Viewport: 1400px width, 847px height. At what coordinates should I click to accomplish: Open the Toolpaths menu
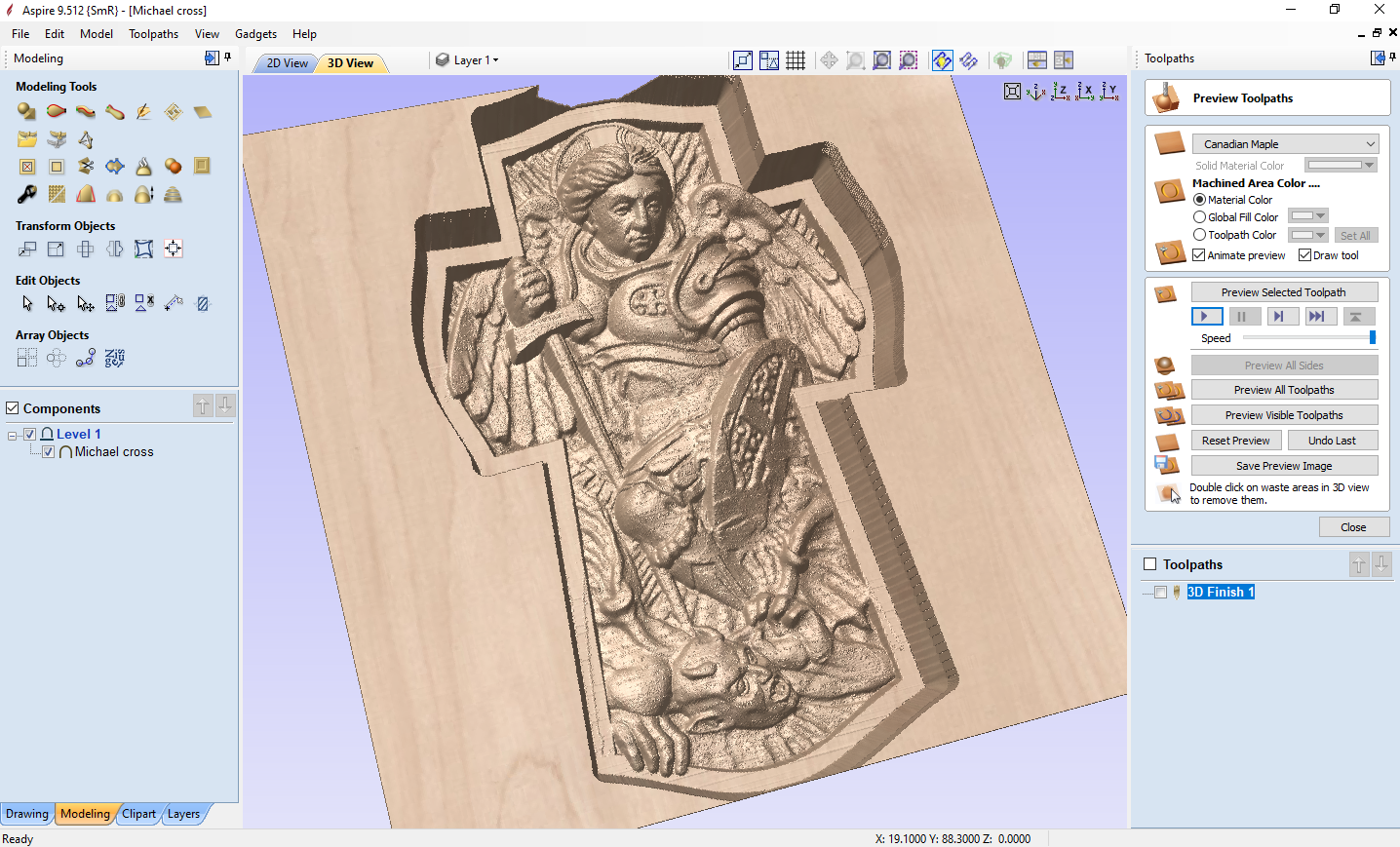click(x=153, y=34)
